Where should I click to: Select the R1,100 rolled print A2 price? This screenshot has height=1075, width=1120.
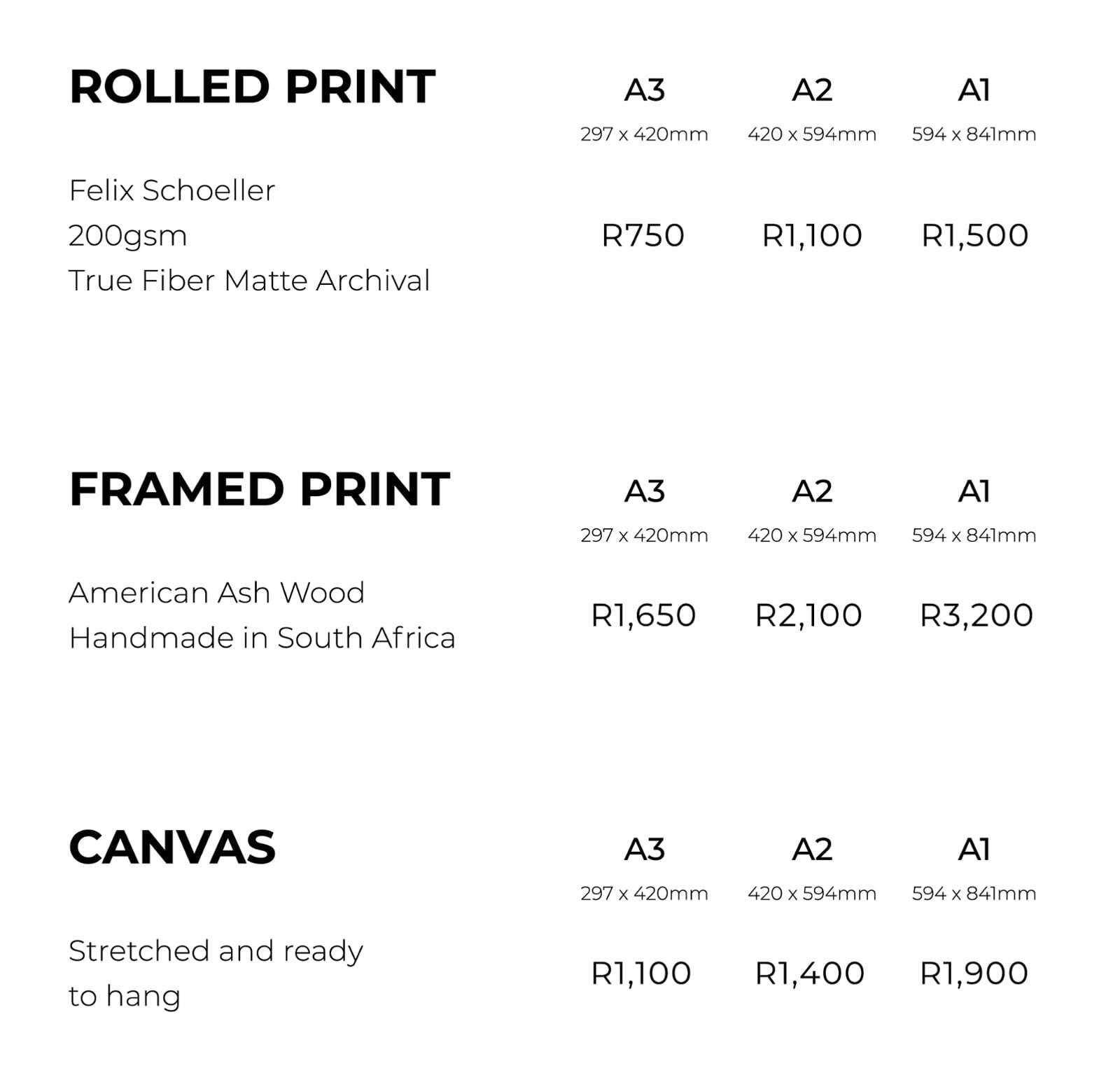811,235
